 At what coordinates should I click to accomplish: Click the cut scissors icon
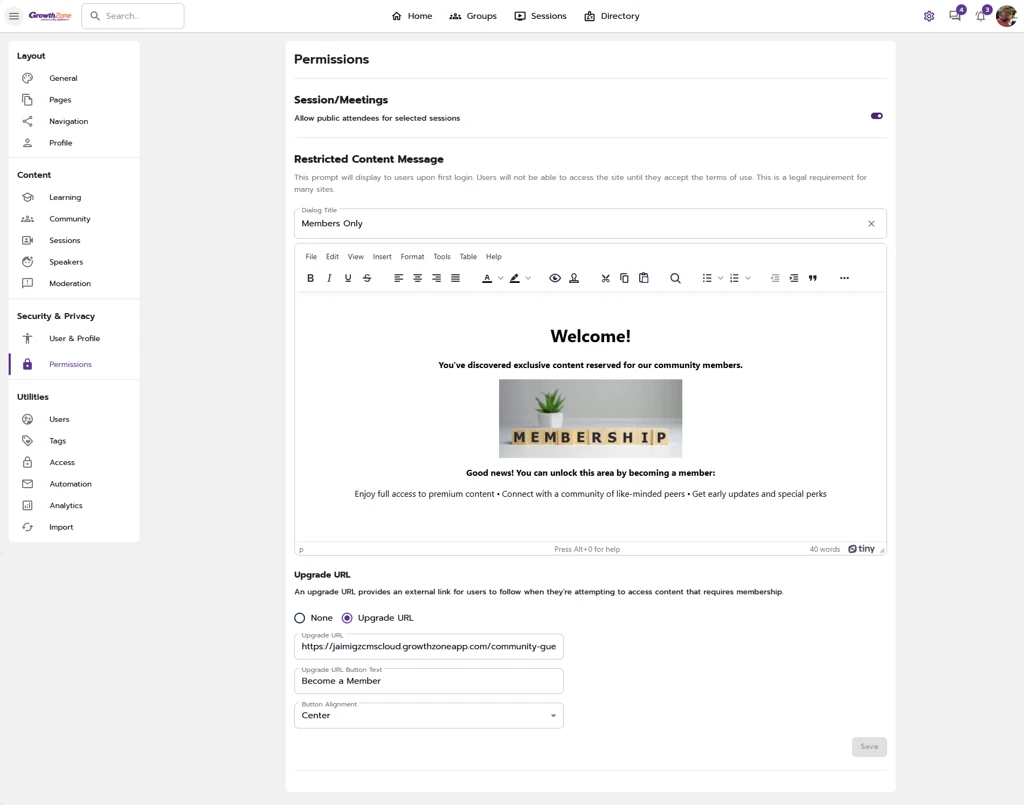(x=605, y=278)
